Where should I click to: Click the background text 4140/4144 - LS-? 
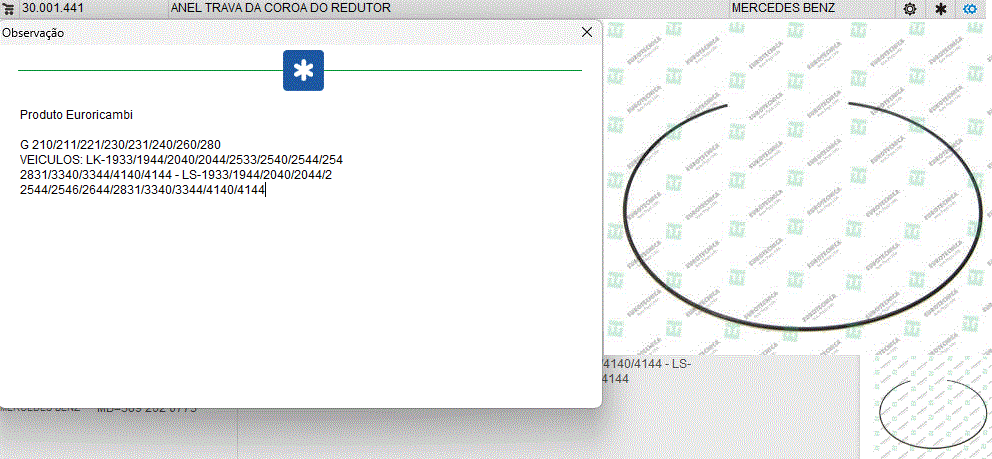click(647, 364)
